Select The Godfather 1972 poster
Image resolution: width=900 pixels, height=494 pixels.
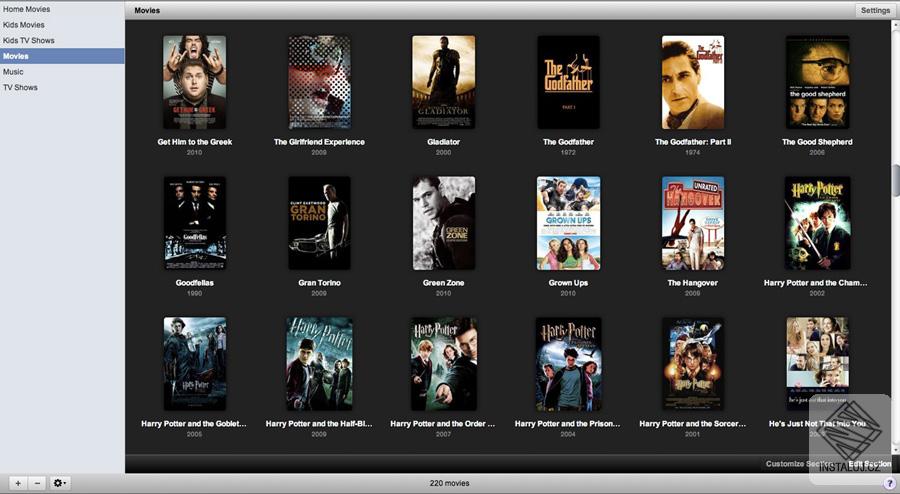click(x=568, y=82)
